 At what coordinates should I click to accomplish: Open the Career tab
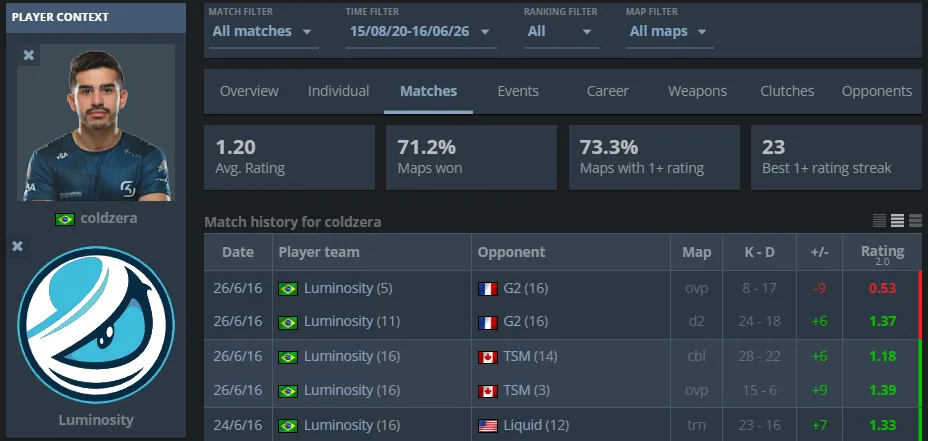coord(608,91)
